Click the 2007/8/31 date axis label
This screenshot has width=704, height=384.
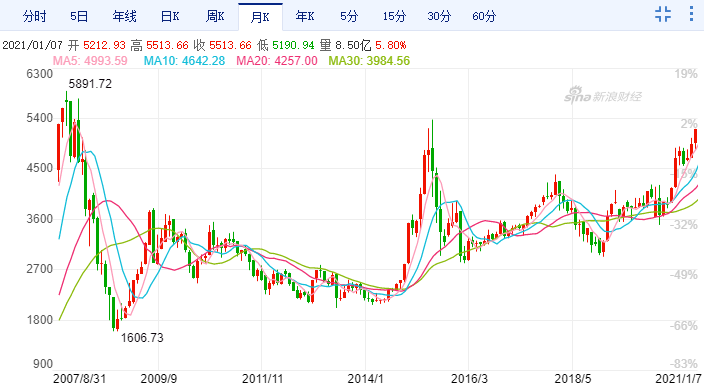(x=79, y=379)
